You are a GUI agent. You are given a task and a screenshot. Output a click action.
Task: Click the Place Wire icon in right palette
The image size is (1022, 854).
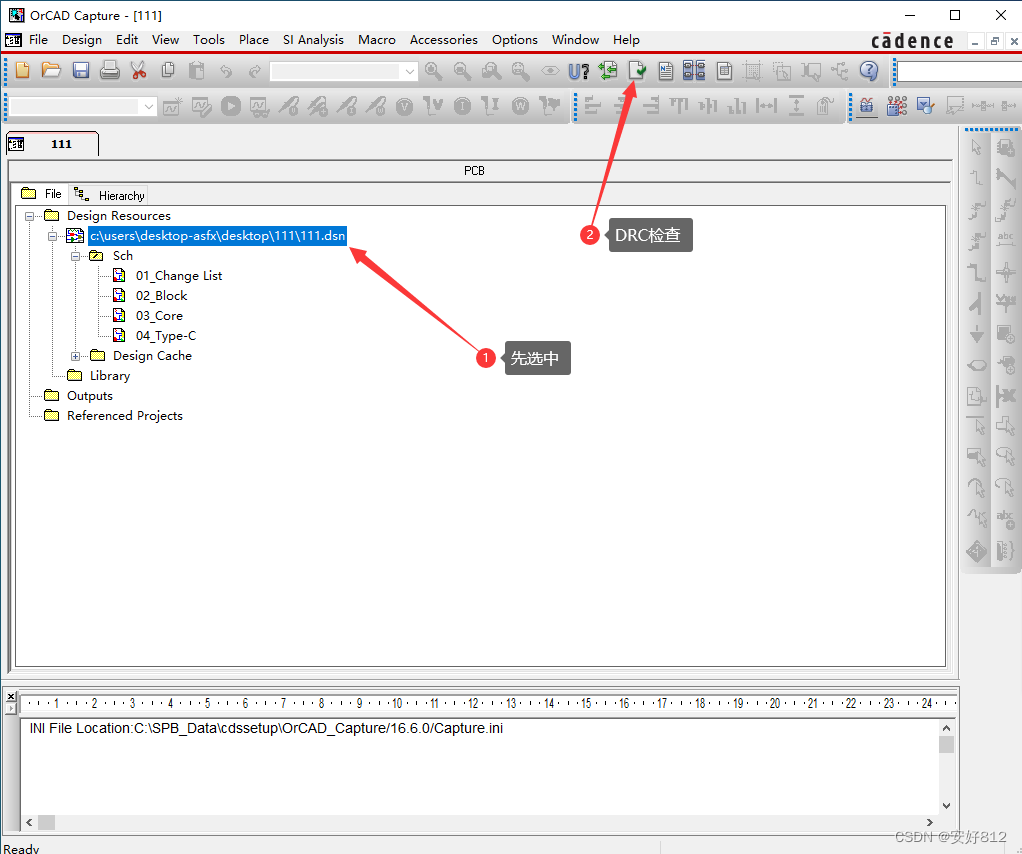[976, 178]
